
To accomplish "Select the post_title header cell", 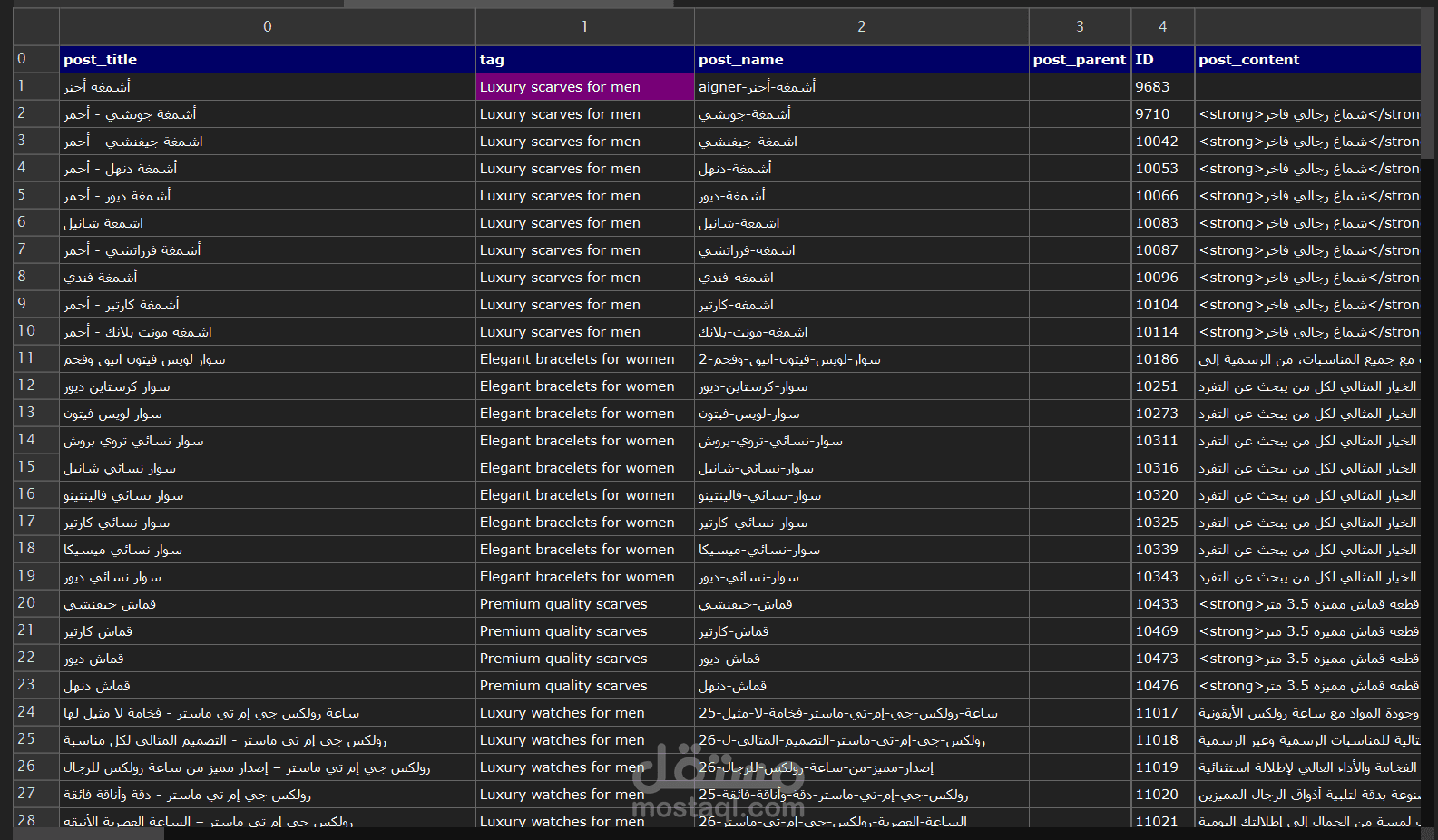I will click(268, 60).
